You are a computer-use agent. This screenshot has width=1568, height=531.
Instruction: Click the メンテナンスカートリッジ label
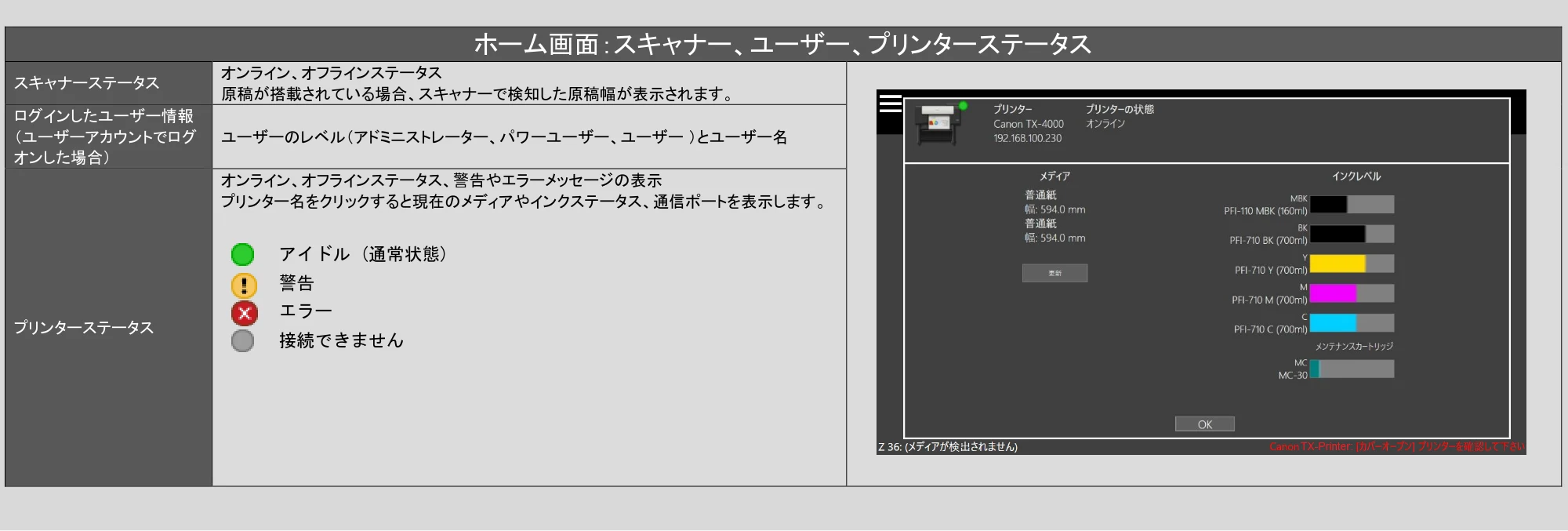coord(1354,346)
